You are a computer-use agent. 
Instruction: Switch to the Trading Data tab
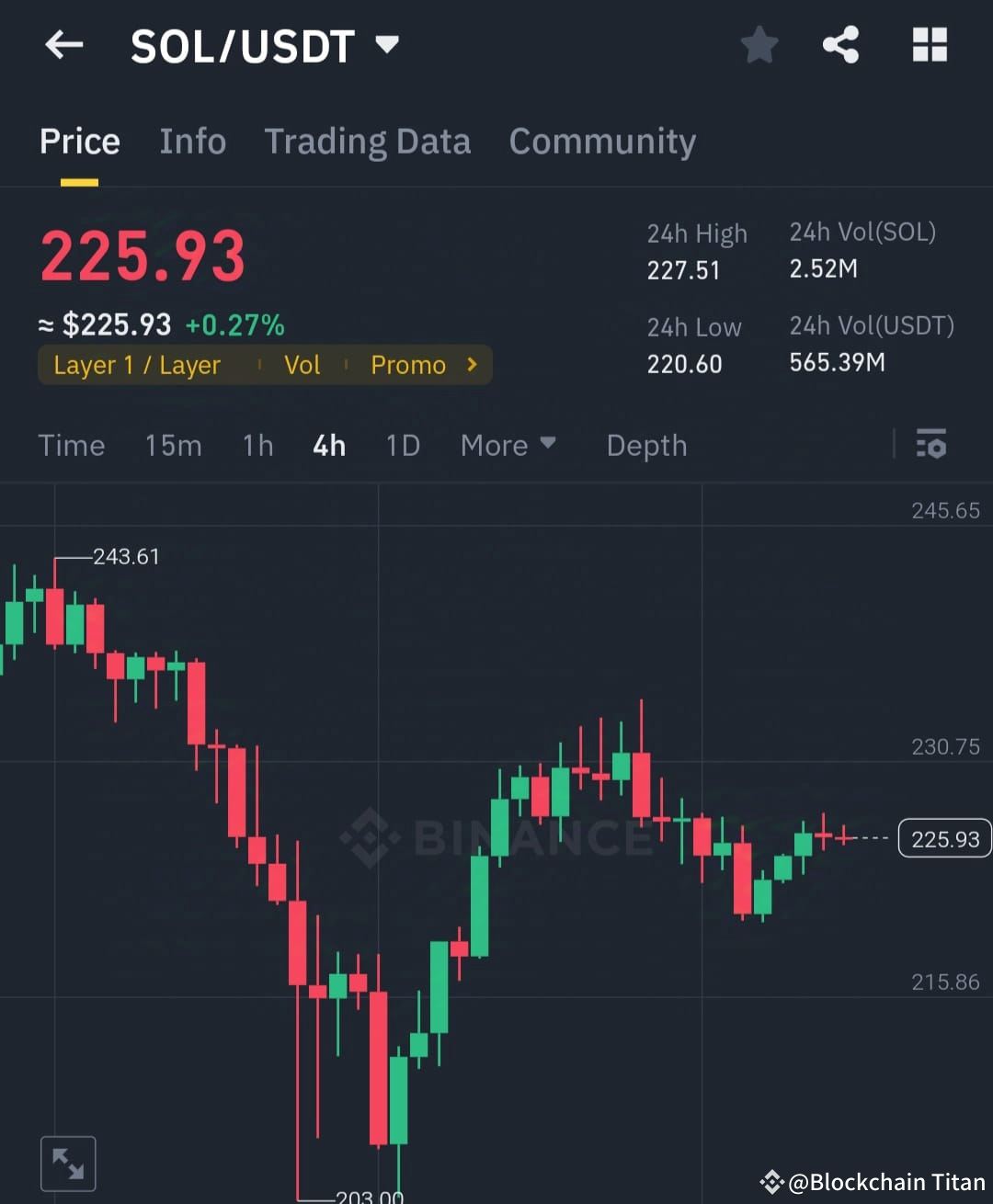click(x=368, y=142)
